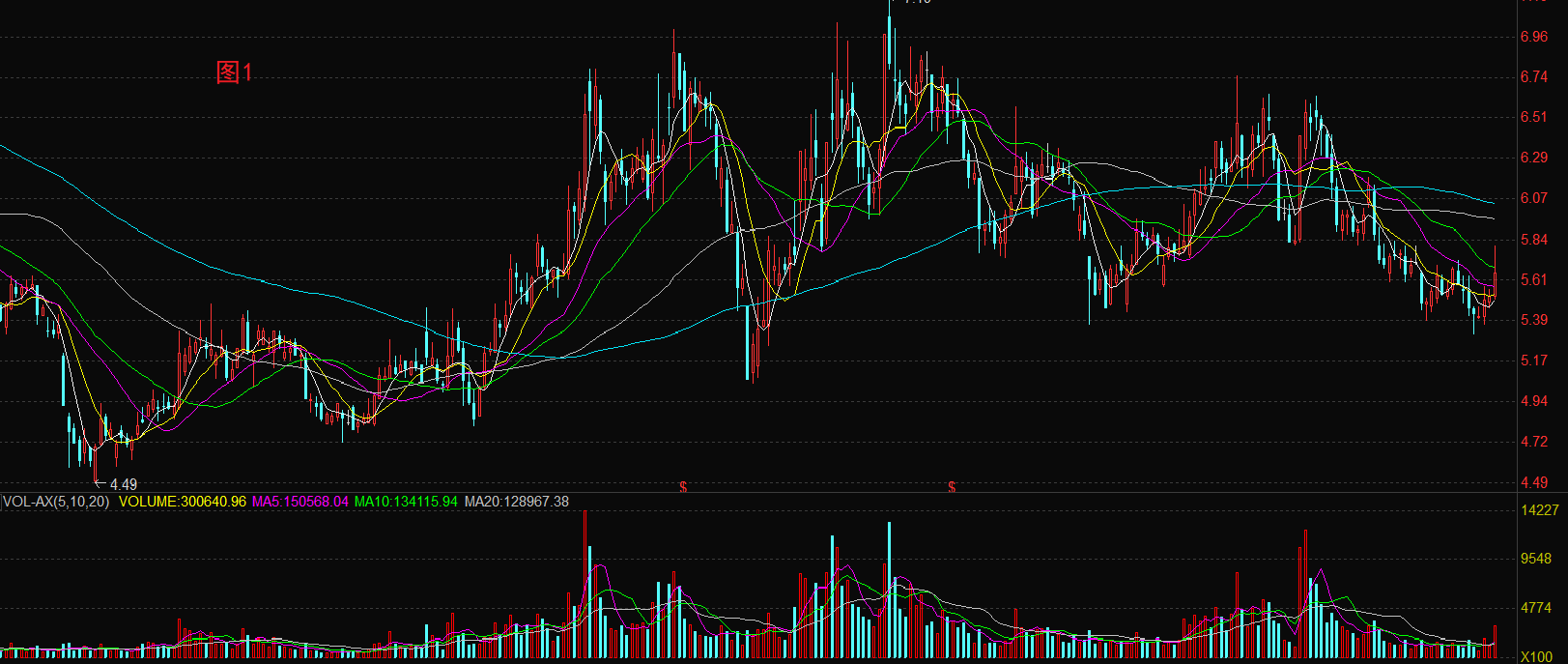Select the 5.61 price axis value
This screenshot has width=1568, height=664.
(1533, 280)
